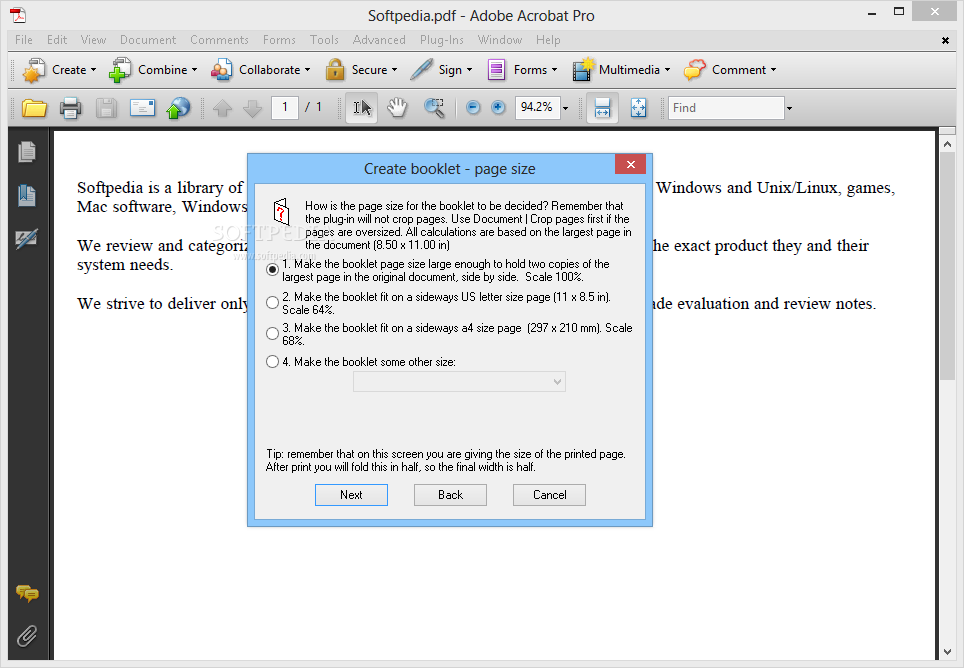
Task: Open the Comments panel in sidebar
Action: point(27,593)
